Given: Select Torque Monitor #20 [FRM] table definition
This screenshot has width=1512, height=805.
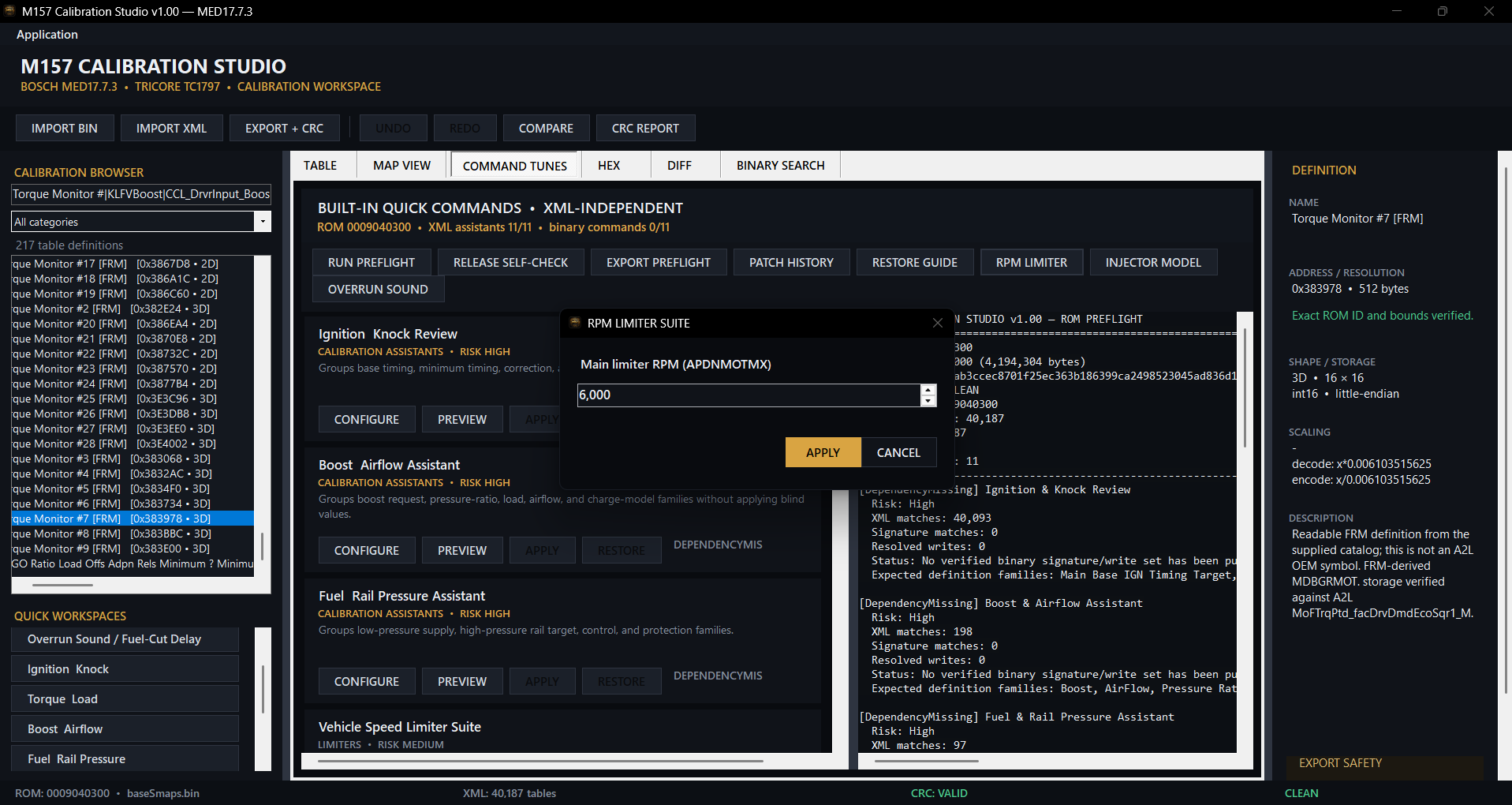Looking at the screenshot, I should pyautogui.click(x=133, y=324).
